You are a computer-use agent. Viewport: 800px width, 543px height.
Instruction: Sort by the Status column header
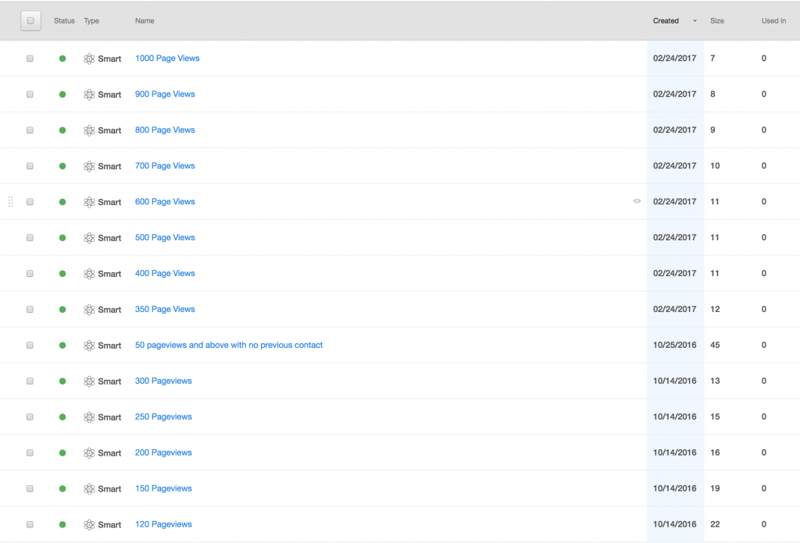coord(64,21)
